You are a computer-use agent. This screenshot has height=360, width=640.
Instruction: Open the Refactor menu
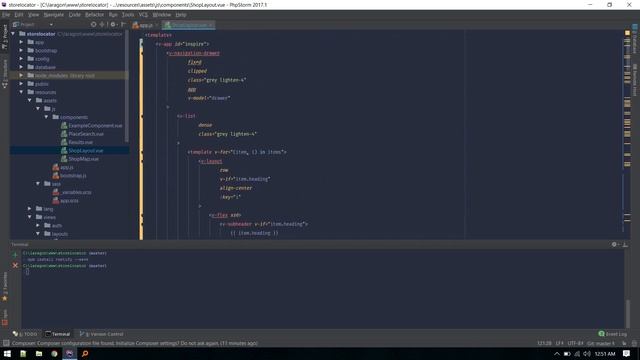94,15
